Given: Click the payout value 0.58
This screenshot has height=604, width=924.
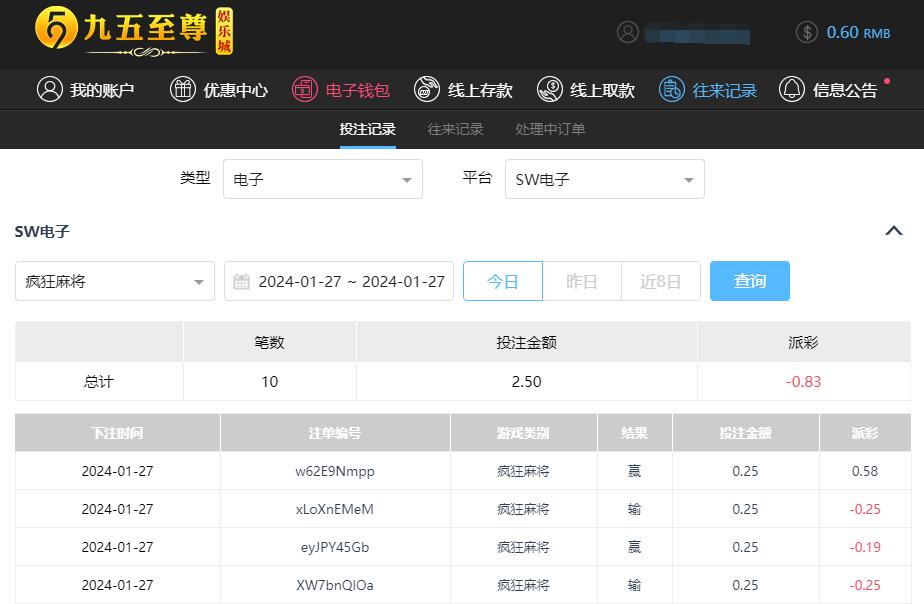Looking at the screenshot, I should point(864,471).
